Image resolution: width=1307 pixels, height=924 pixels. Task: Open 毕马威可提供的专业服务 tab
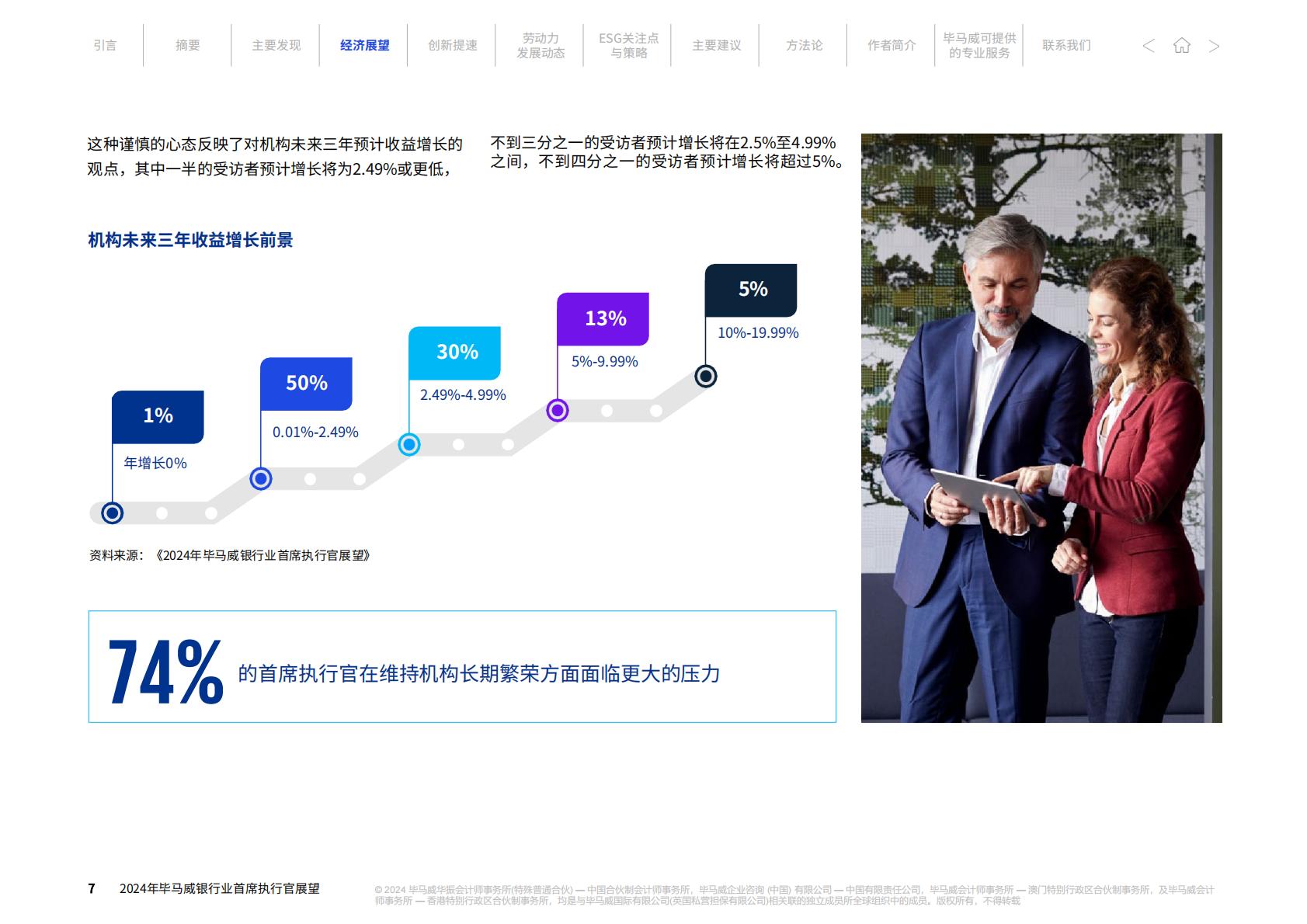tap(979, 45)
